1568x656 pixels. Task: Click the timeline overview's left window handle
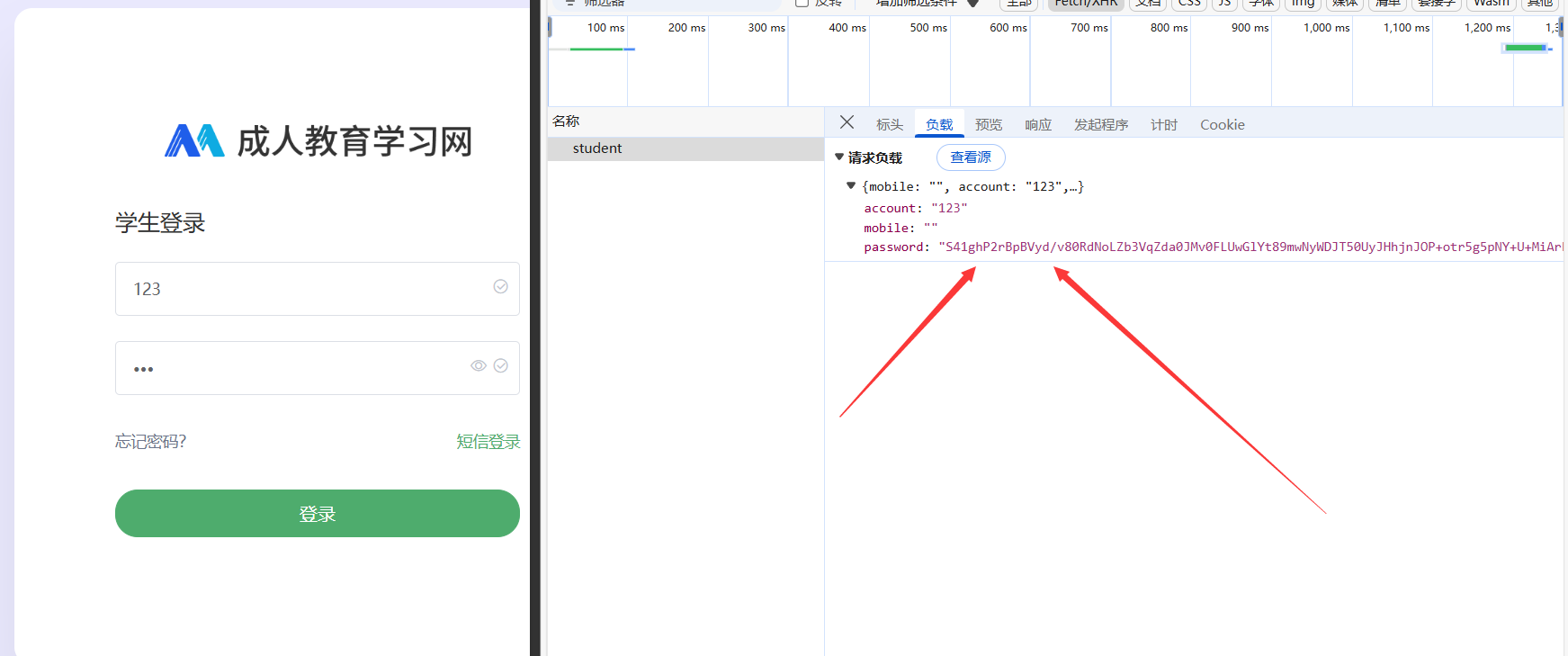(x=550, y=28)
